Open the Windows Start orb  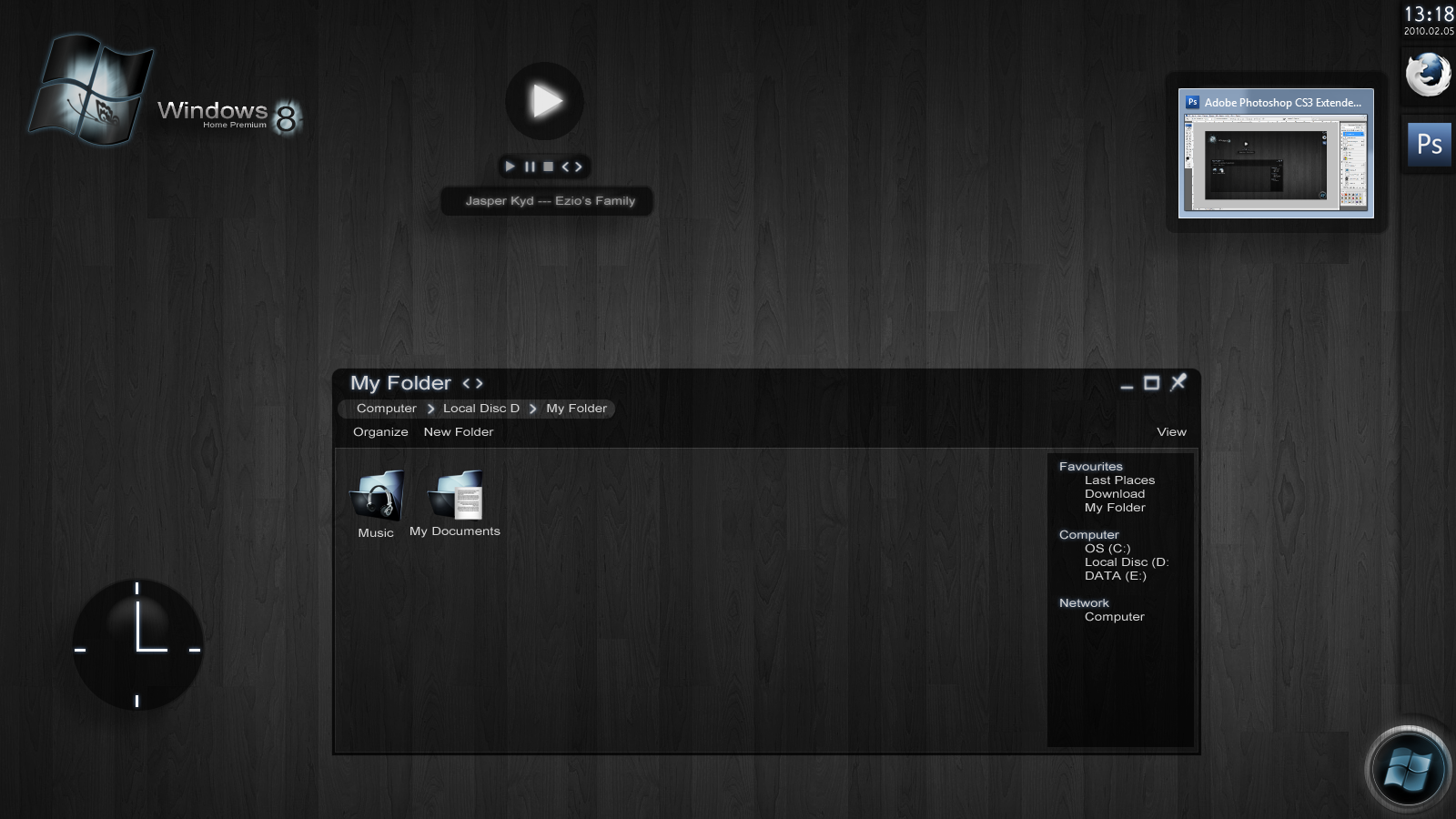coord(1408,770)
